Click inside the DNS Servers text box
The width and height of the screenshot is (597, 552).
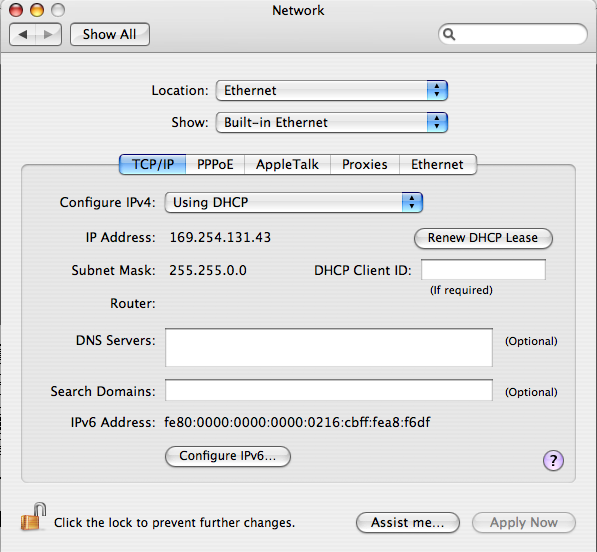(329, 348)
